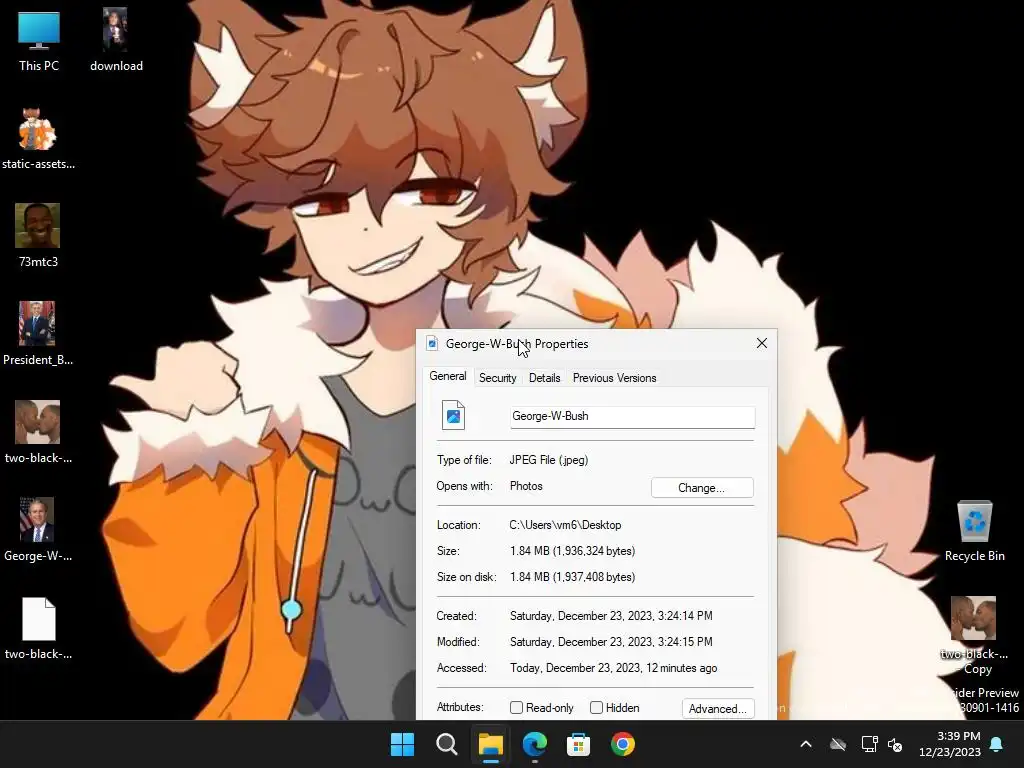
Task: Show hidden system tray icons
Action: [x=806, y=744]
